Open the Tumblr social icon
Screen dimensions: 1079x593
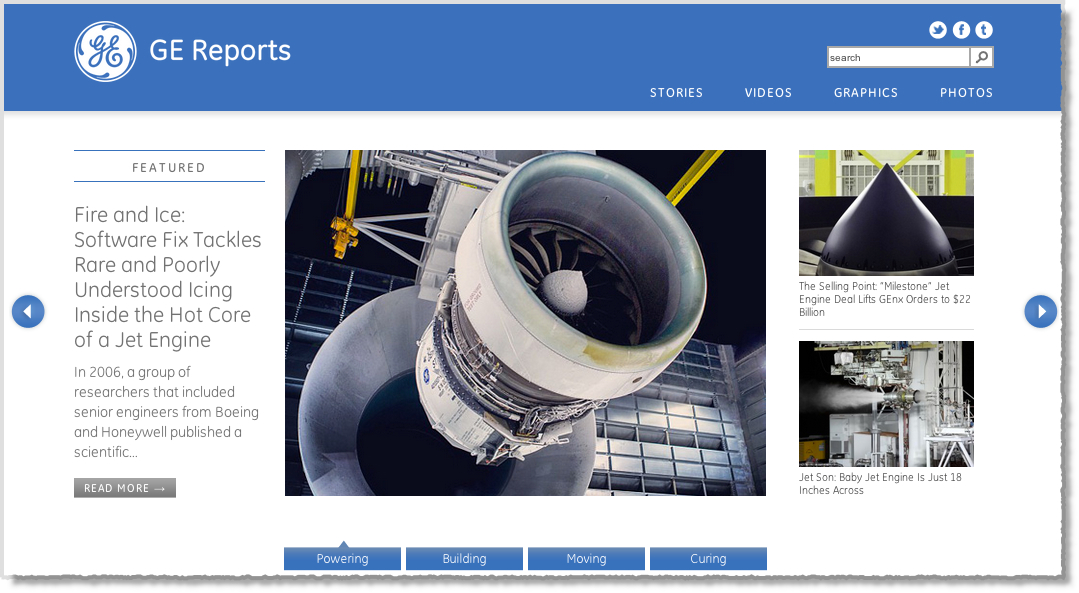pyautogui.click(x=984, y=30)
